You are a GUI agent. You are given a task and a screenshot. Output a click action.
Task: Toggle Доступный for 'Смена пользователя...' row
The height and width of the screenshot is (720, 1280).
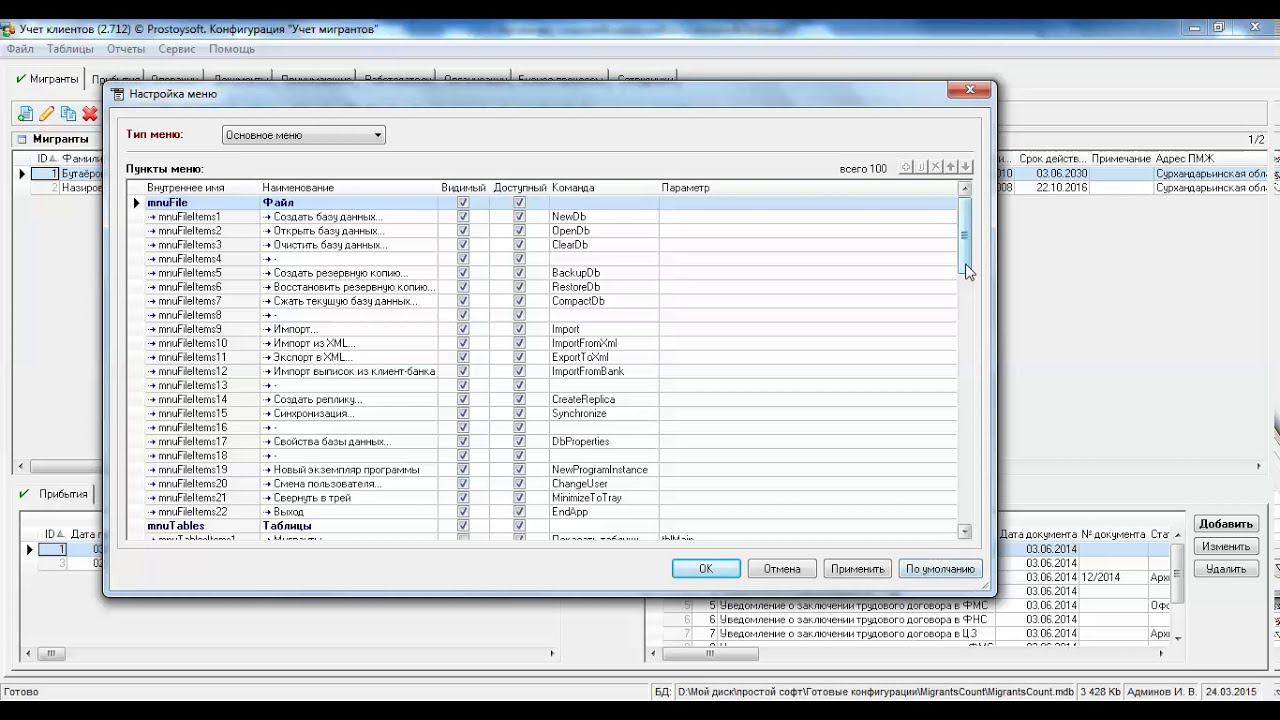pos(519,484)
